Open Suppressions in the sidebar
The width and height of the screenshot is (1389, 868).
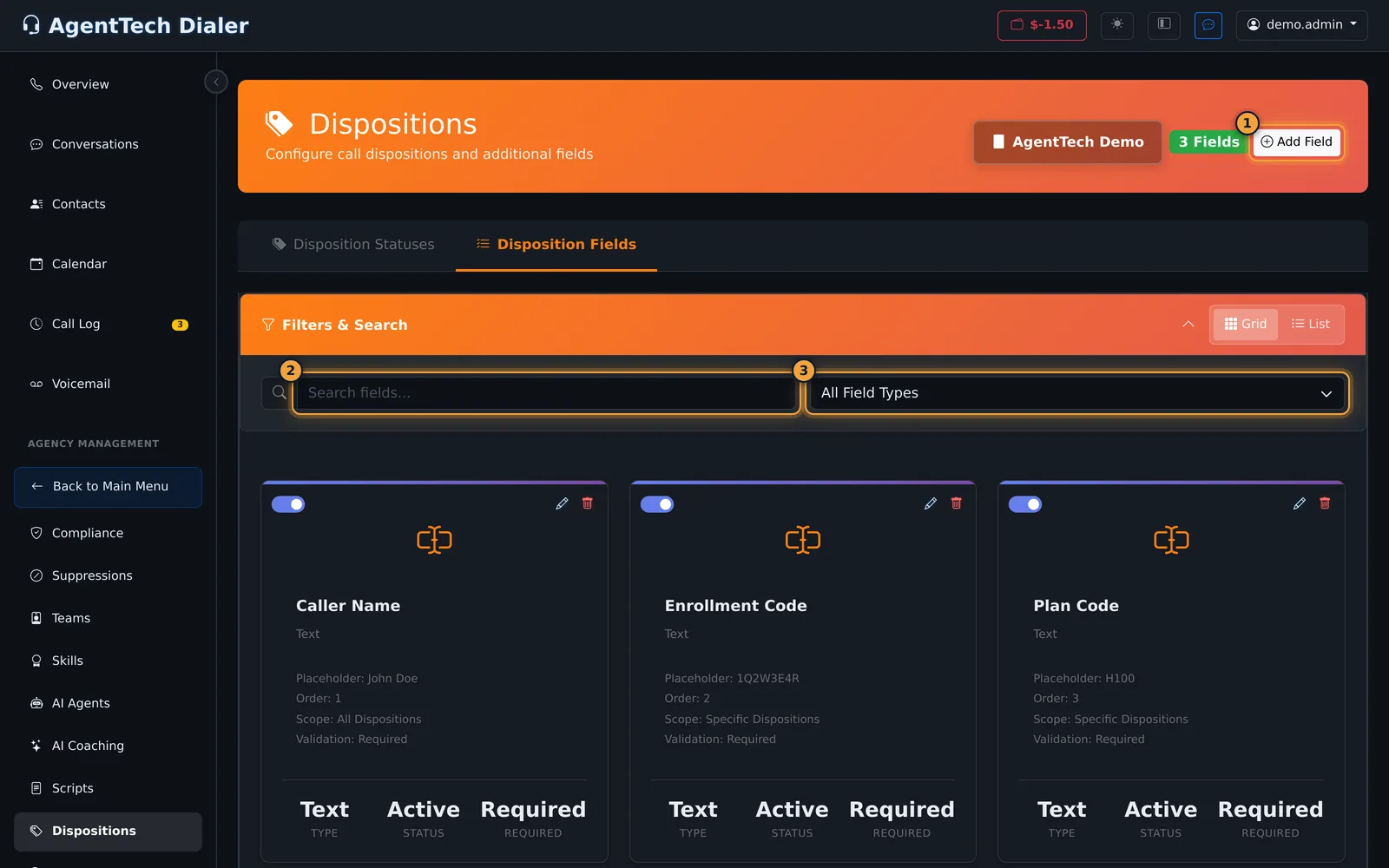(108, 575)
